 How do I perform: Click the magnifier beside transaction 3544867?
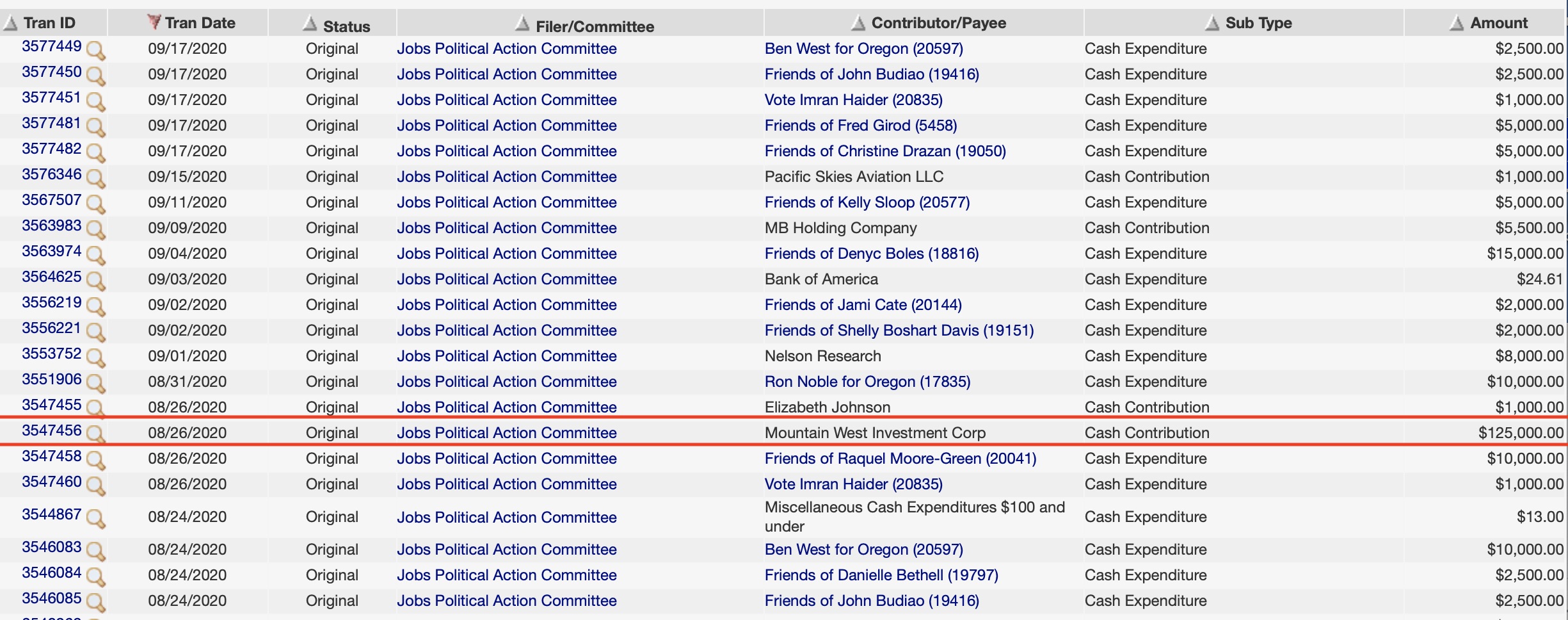[95, 518]
